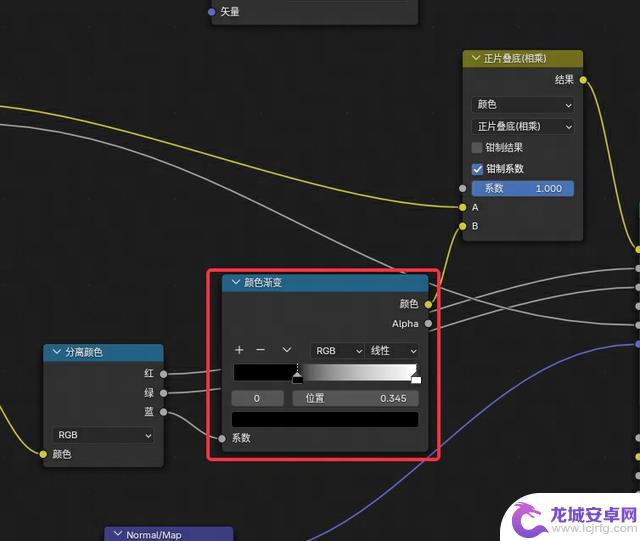Open color ramp tools chevron menu
640x541 pixels.
pos(287,350)
